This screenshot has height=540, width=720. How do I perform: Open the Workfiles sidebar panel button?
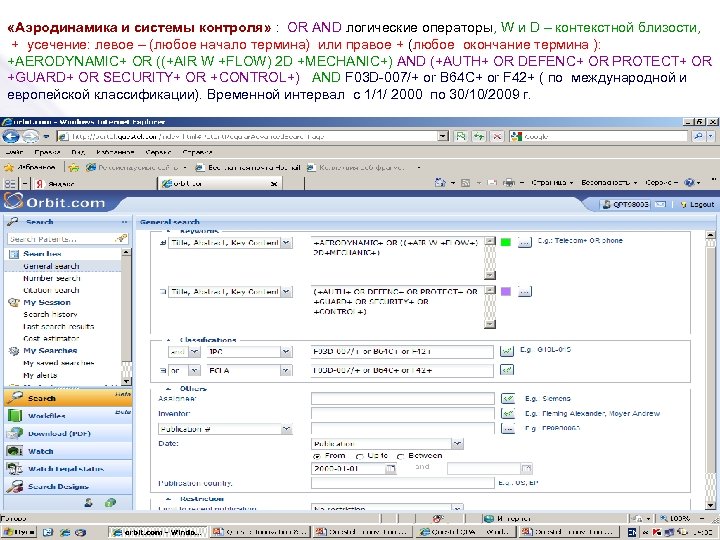point(68,416)
